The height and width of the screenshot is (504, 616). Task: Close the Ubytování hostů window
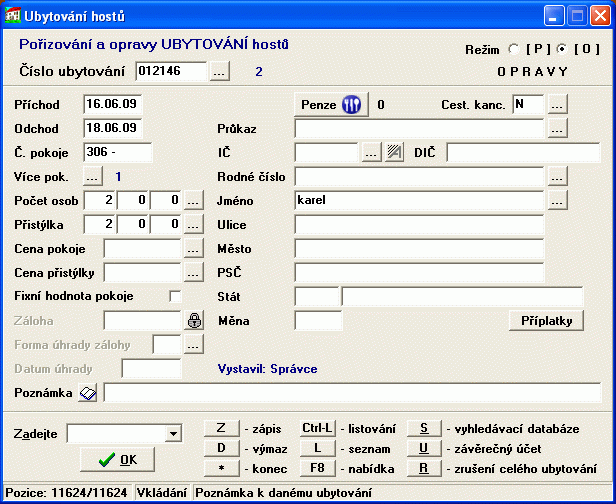(x=601, y=16)
